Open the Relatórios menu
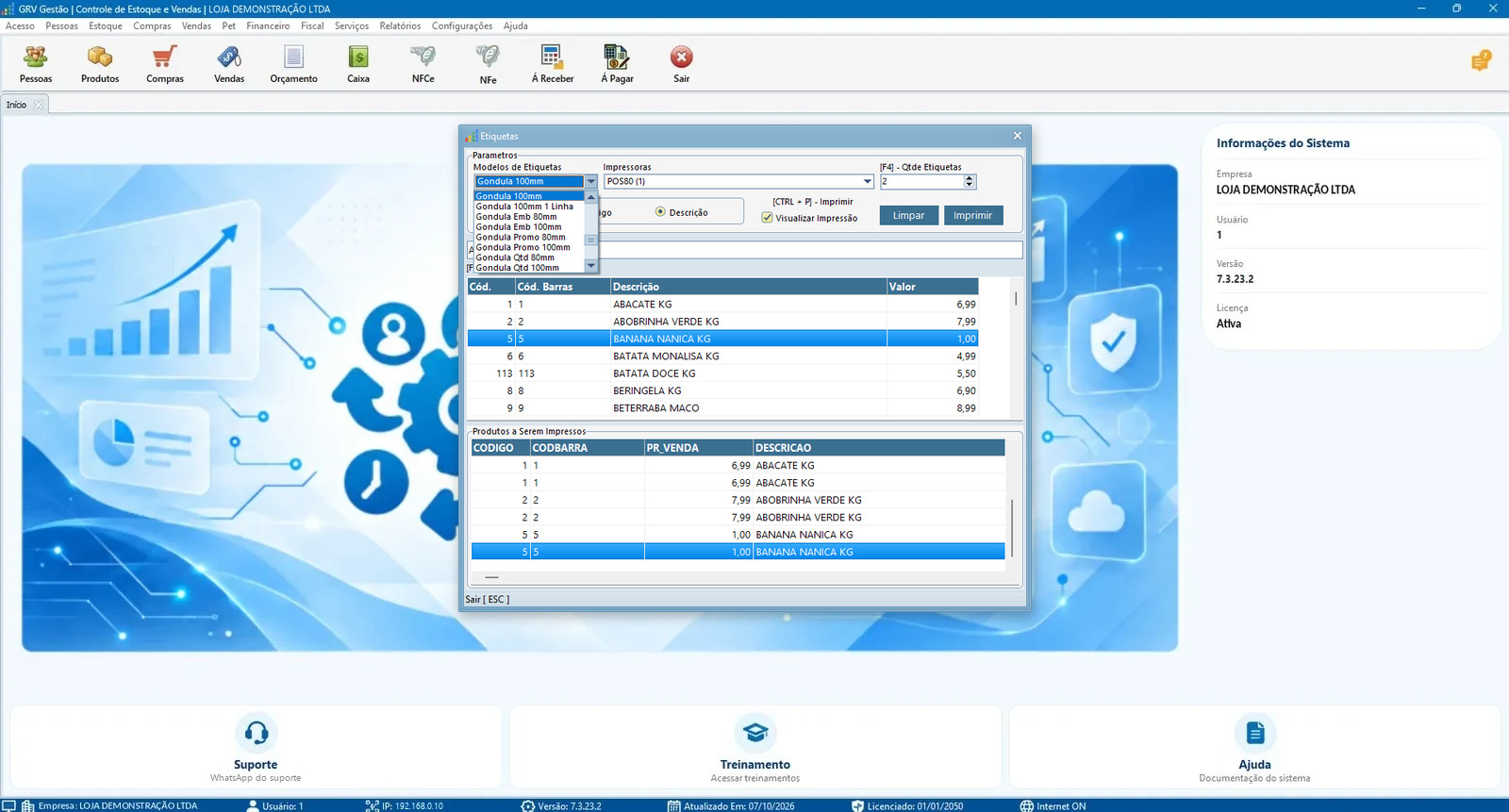 point(400,26)
